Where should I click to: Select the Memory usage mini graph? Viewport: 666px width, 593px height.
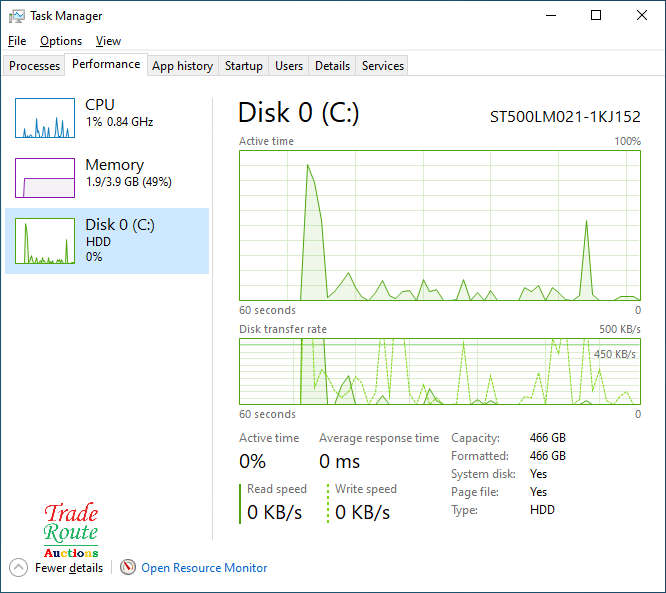click(45, 178)
